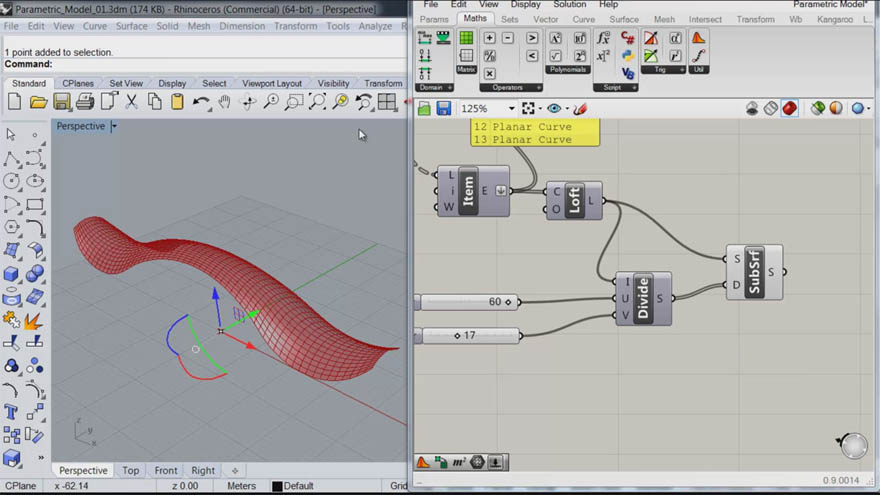Image resolution: width=880 pixels, height=495 pixels.
Task: Switch to the Viewport Layout tab
Action: 272,83
